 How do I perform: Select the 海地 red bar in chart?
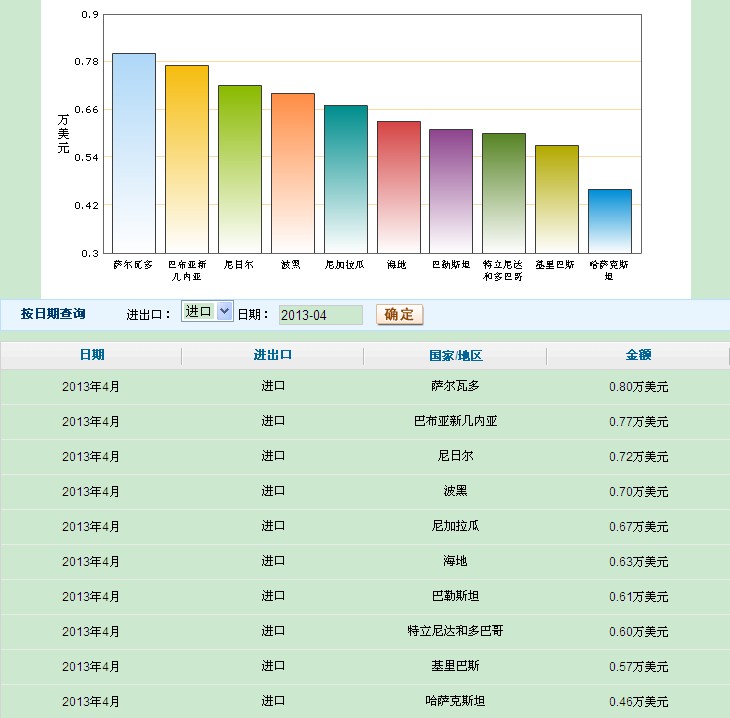pyautogui.click(x=399, y=187)
